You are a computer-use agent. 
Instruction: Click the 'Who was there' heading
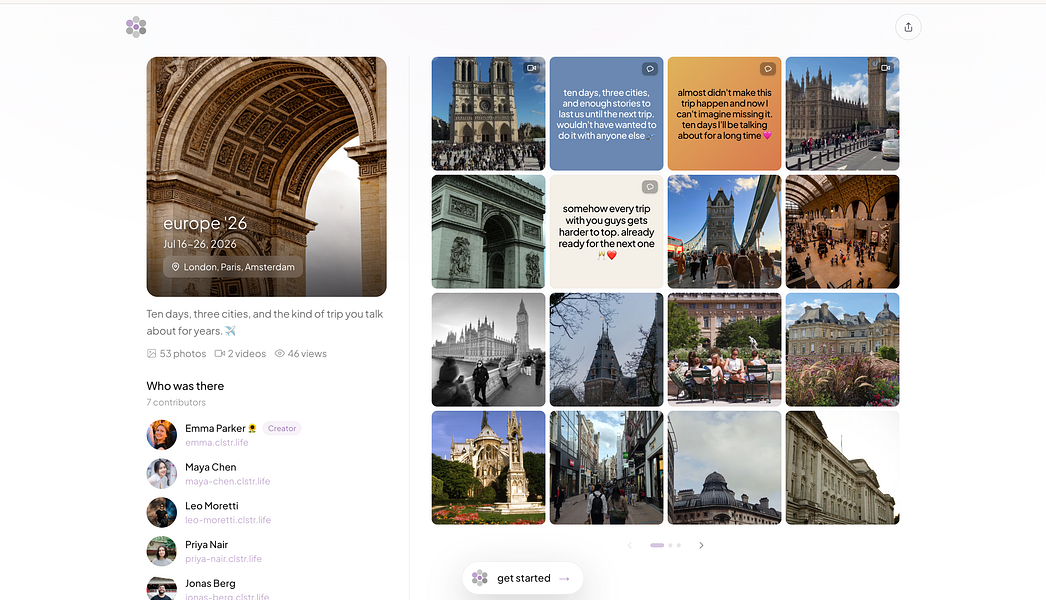tap(185, 386)
